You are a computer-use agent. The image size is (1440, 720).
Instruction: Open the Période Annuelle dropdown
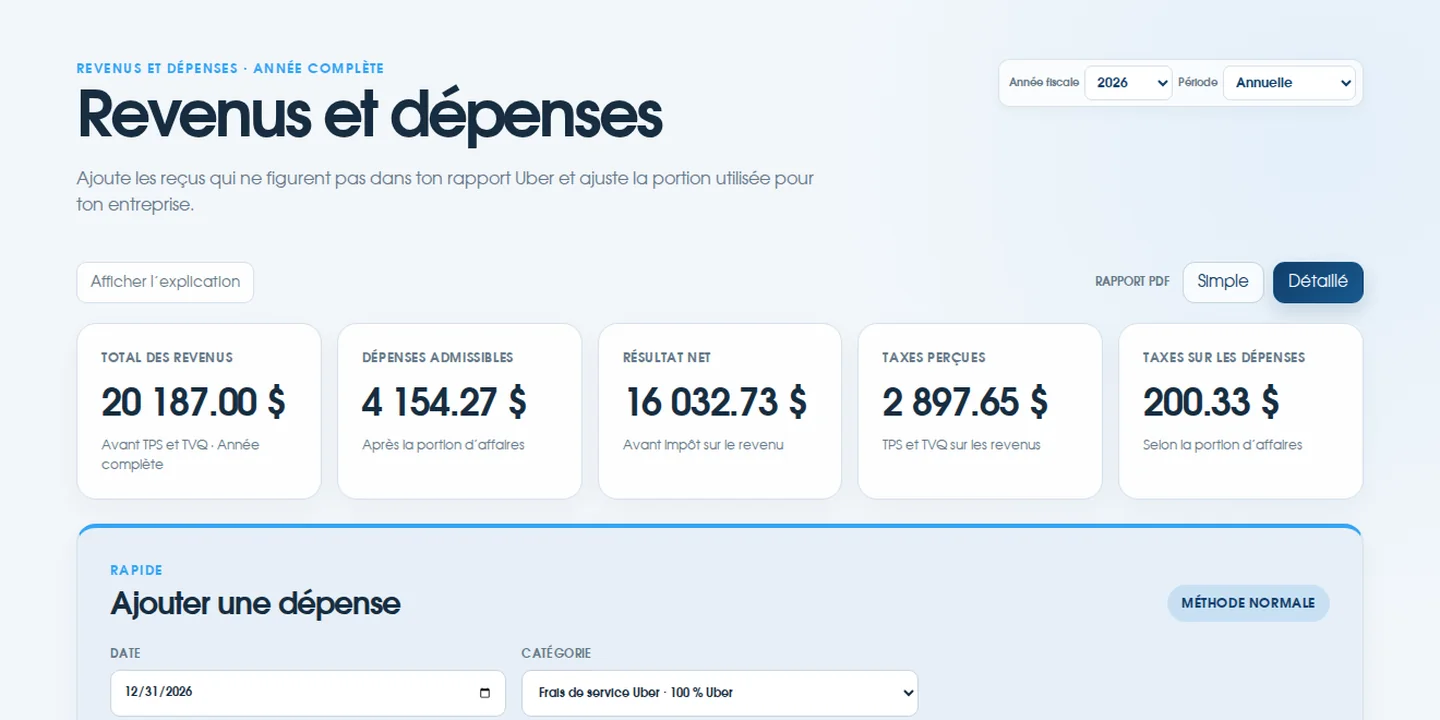click(x=1289, y=83)
